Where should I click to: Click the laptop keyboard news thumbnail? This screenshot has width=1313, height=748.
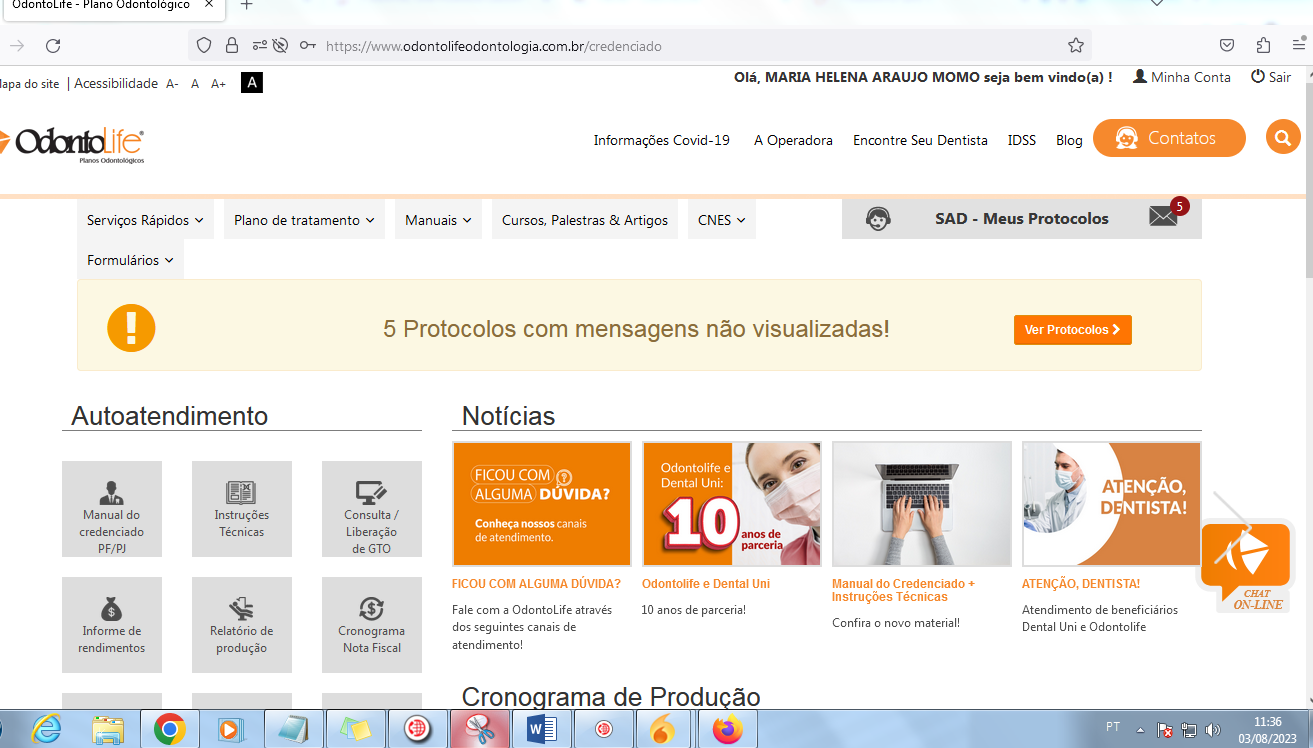pyautogui.click(x=922, y=504)
